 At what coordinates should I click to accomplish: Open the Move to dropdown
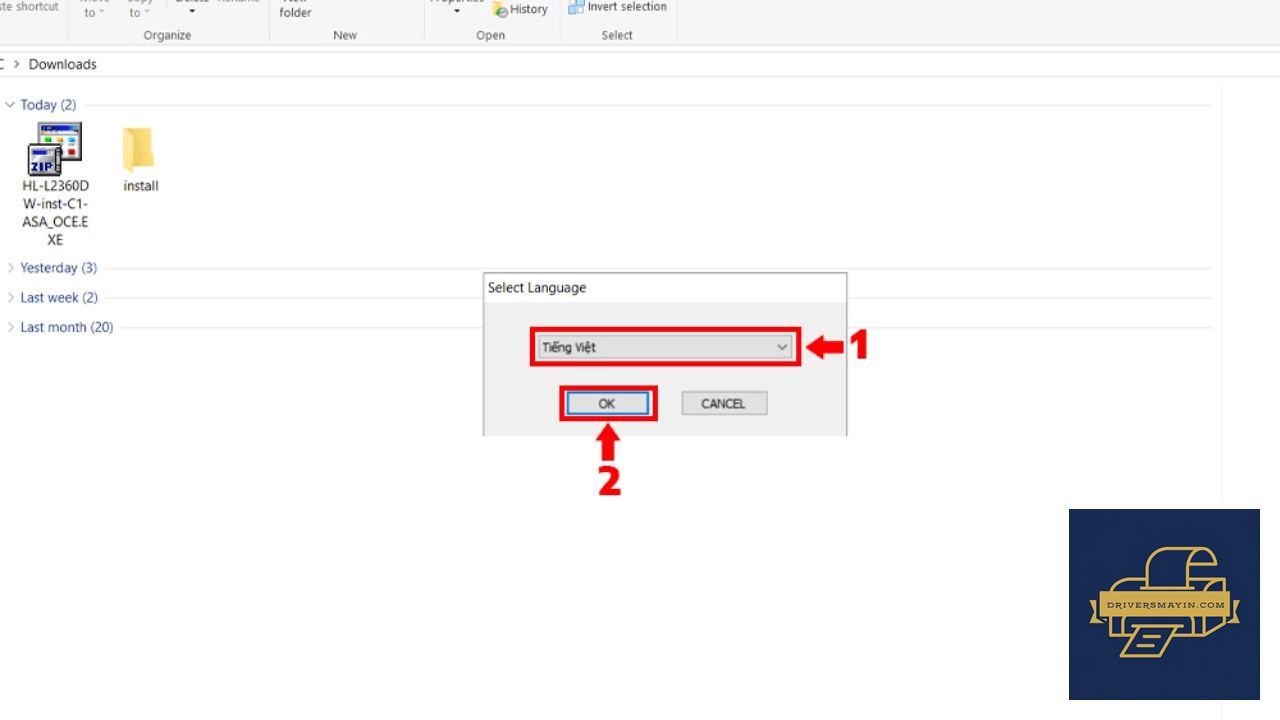pos(93,11)
